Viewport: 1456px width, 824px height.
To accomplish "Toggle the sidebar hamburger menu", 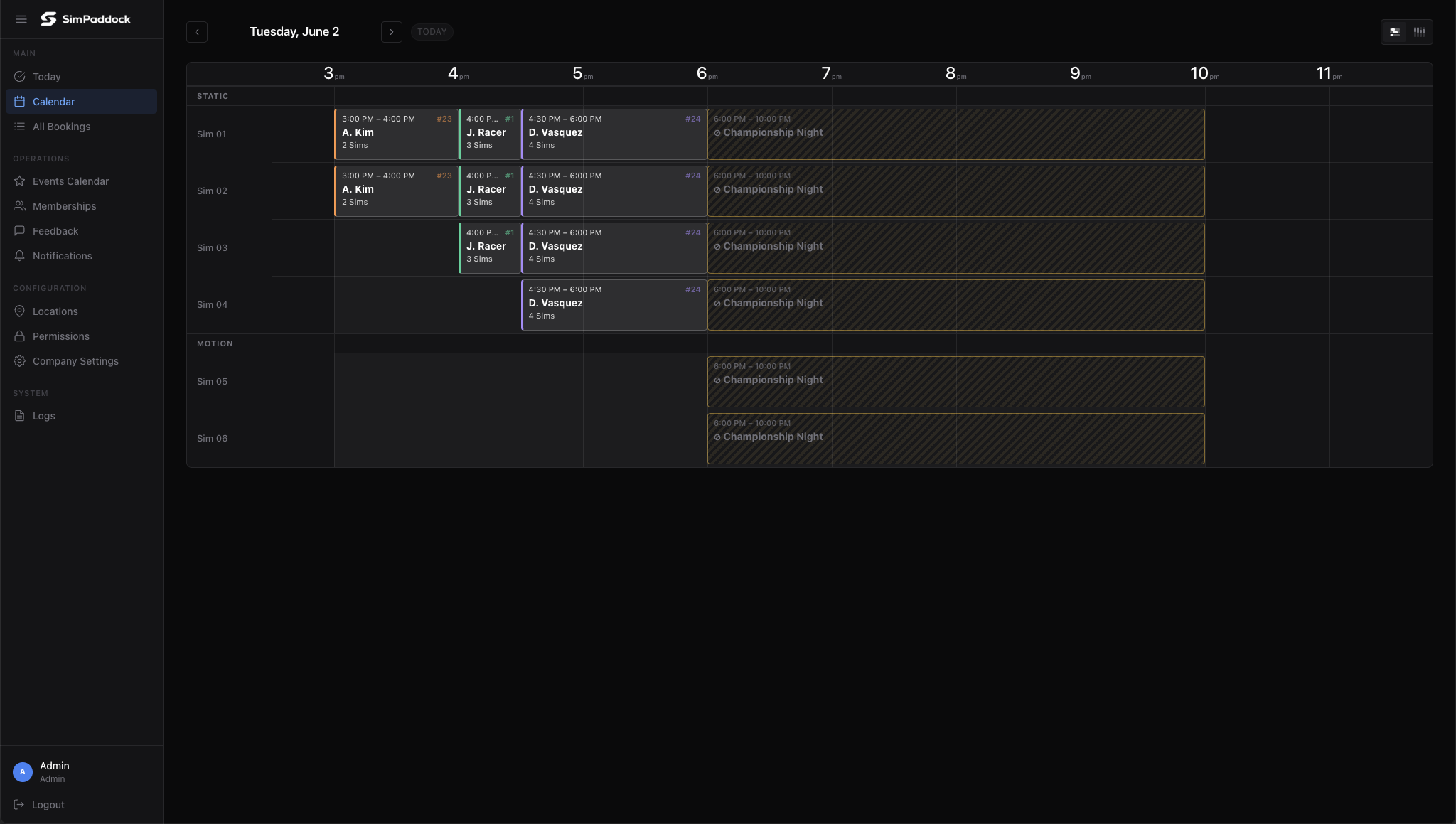I will 21,19.
